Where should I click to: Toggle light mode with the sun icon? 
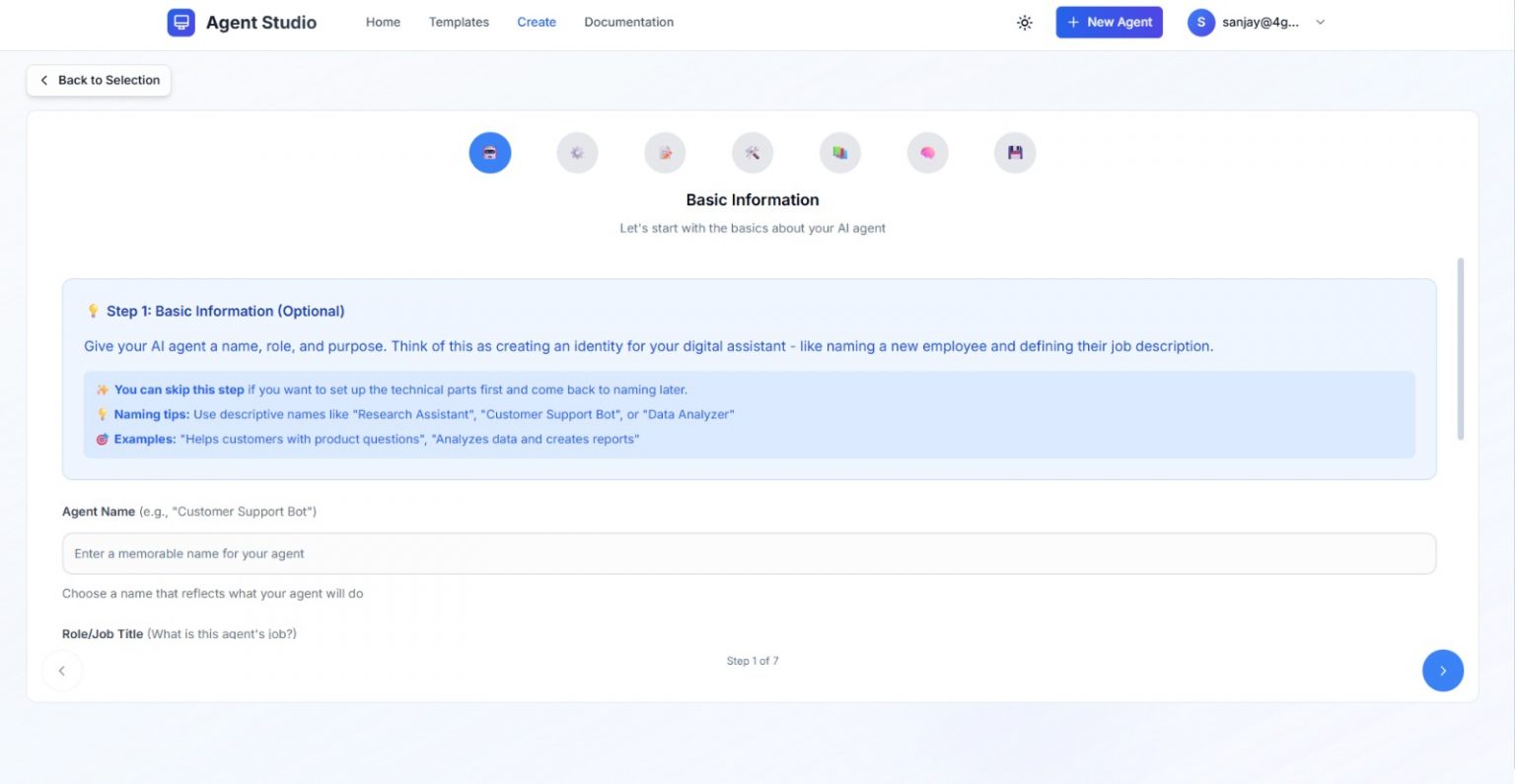coord(1024,22)
